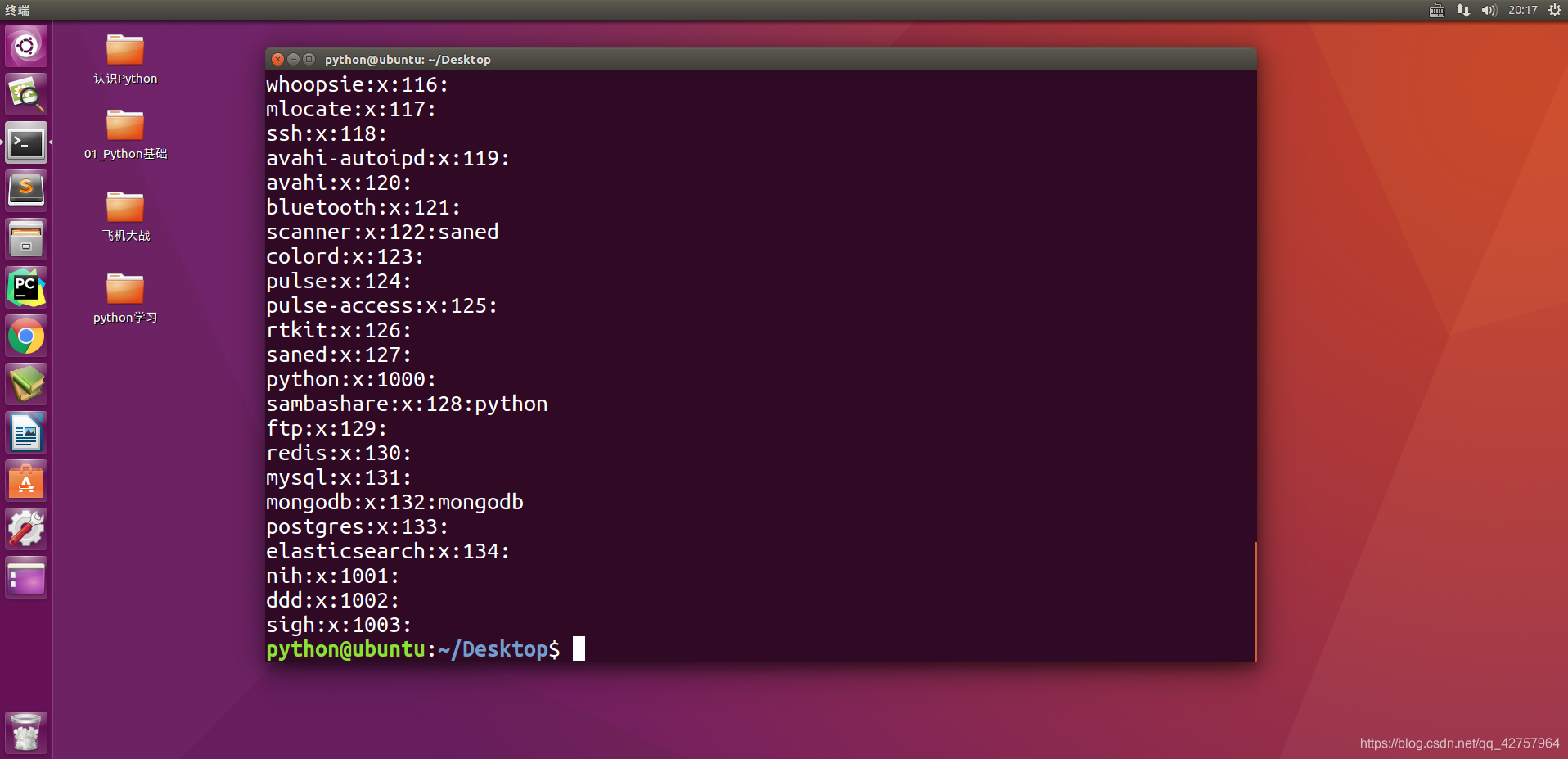Click the line pulse:x:124:
Viewport: 1568px width, 759px height.
[339, 281]
